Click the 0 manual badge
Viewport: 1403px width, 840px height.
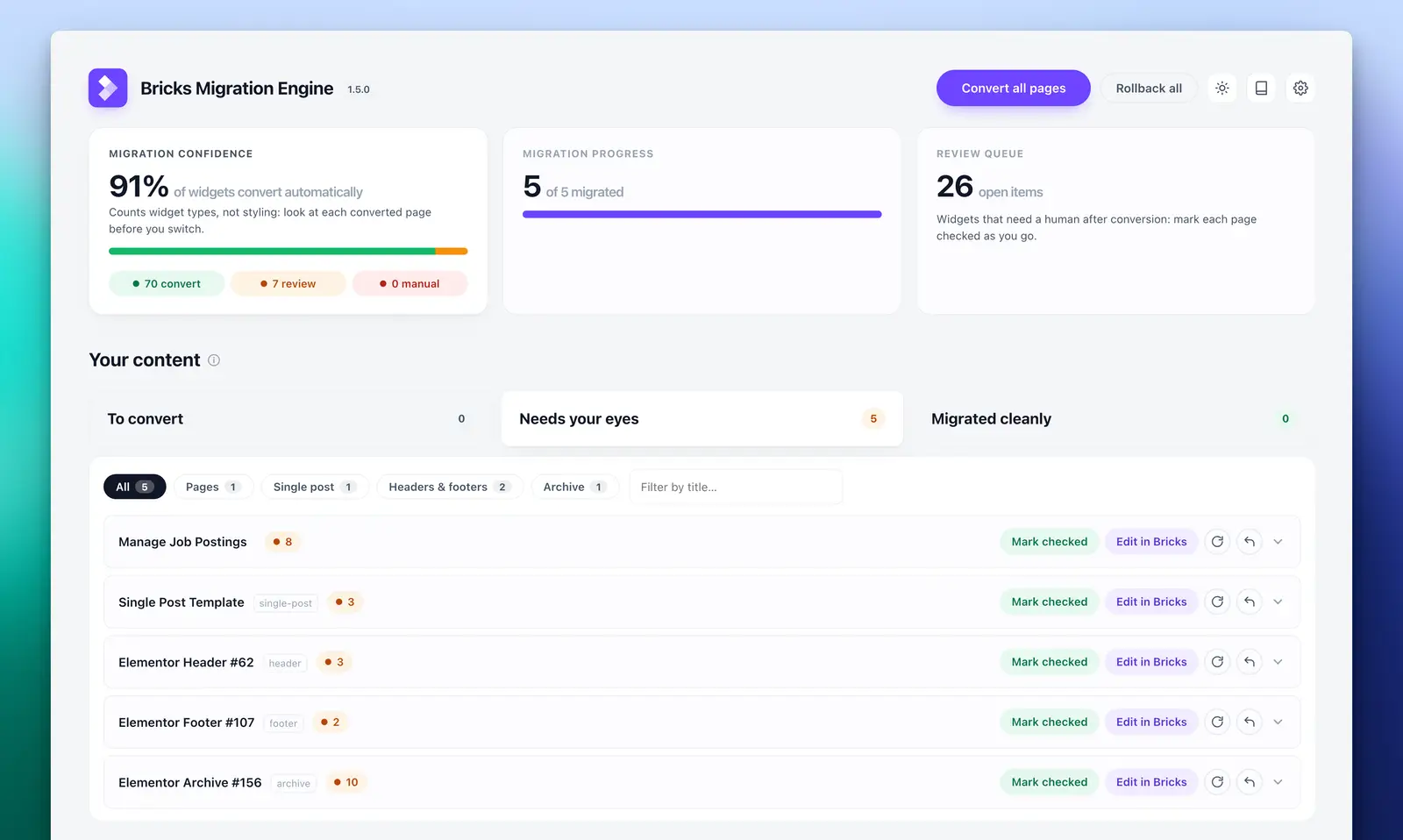point(410,284)
